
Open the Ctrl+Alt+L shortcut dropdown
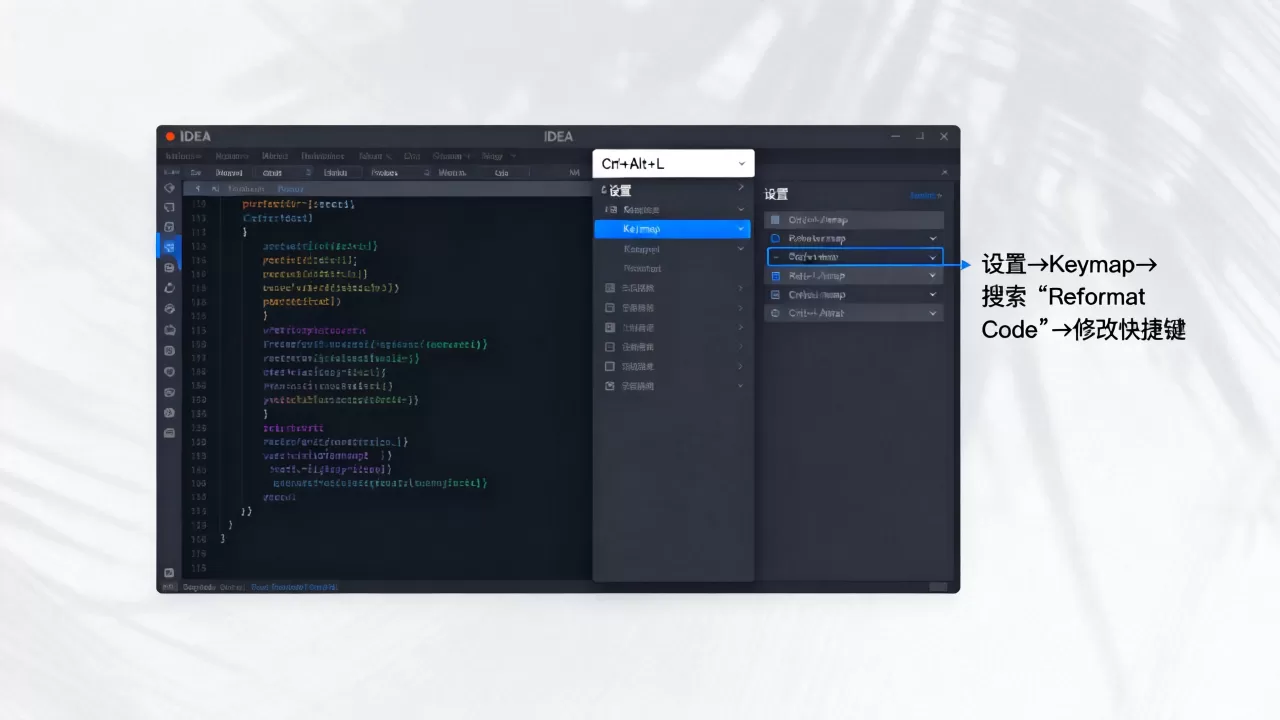point(742,164)
